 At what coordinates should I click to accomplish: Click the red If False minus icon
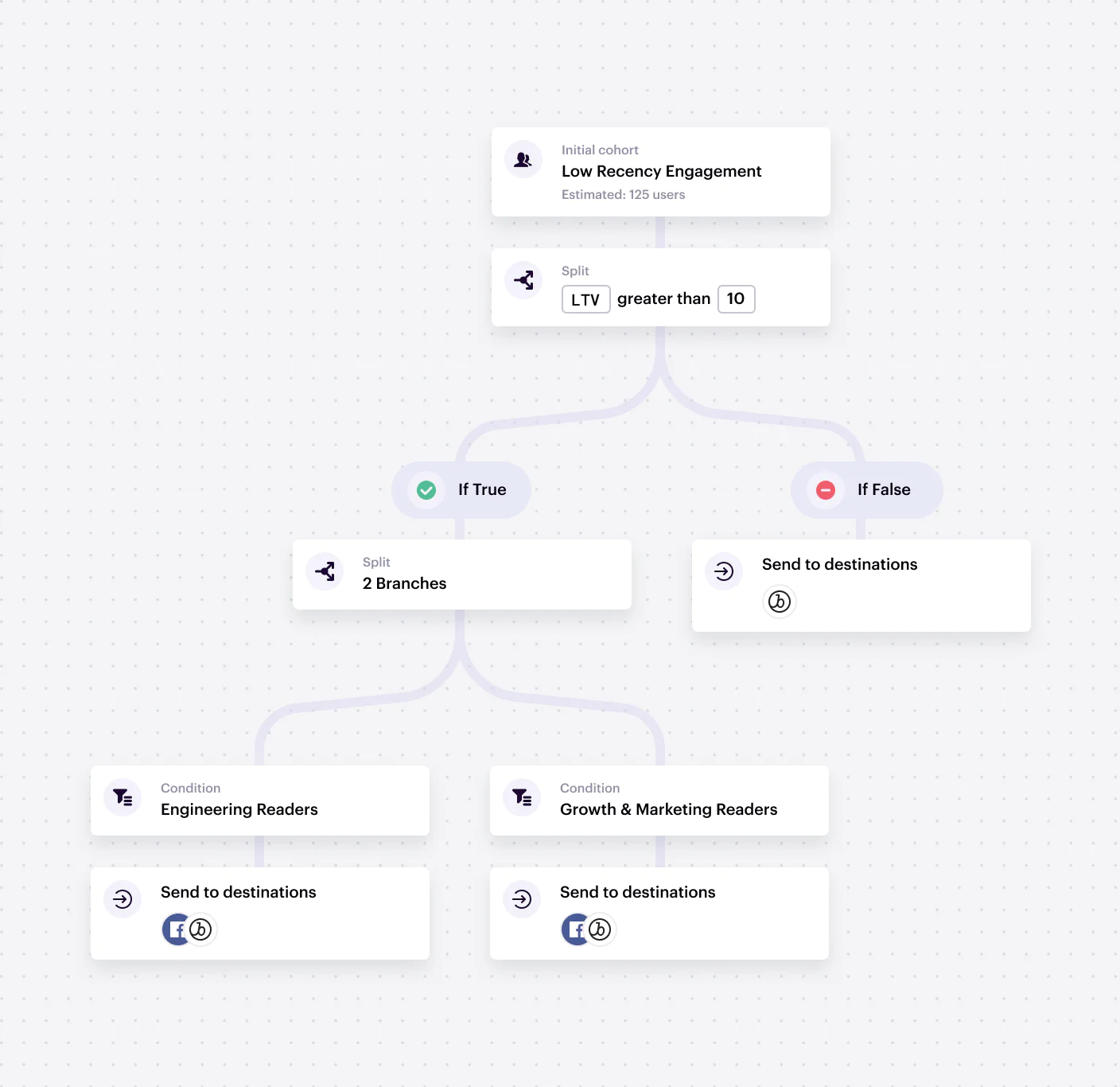(x=826, y=490)
